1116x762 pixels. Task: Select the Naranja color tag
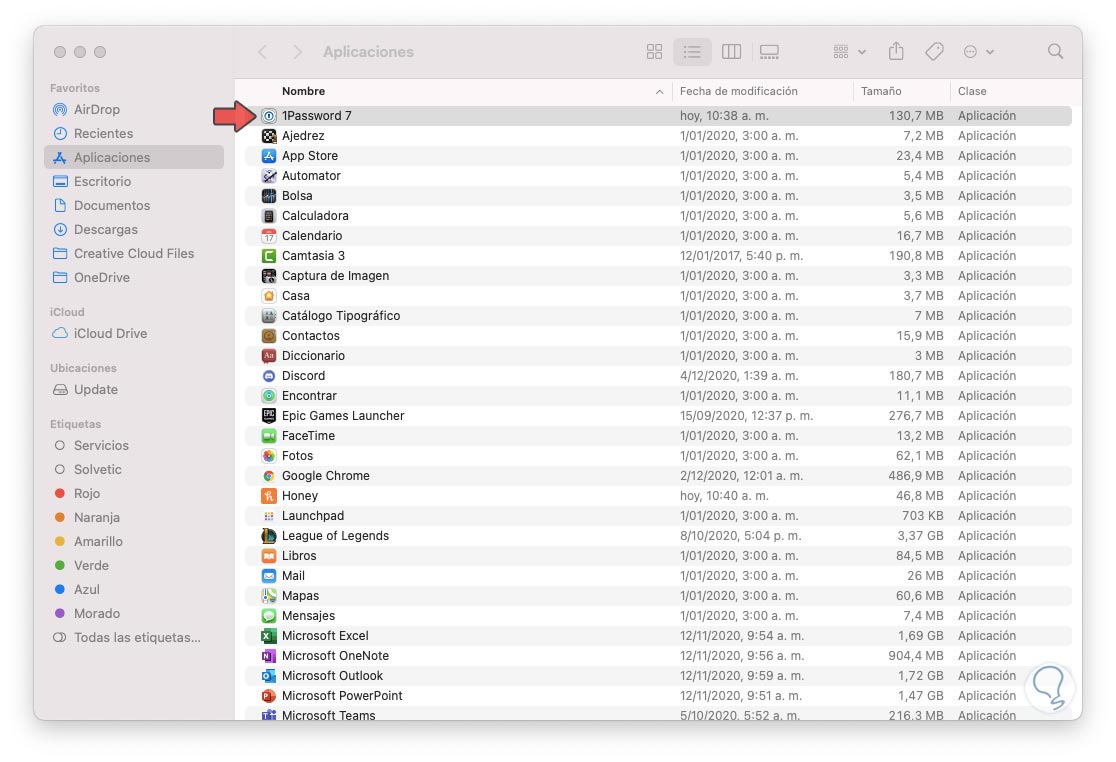pyautogui.click(x=96, y=518)
